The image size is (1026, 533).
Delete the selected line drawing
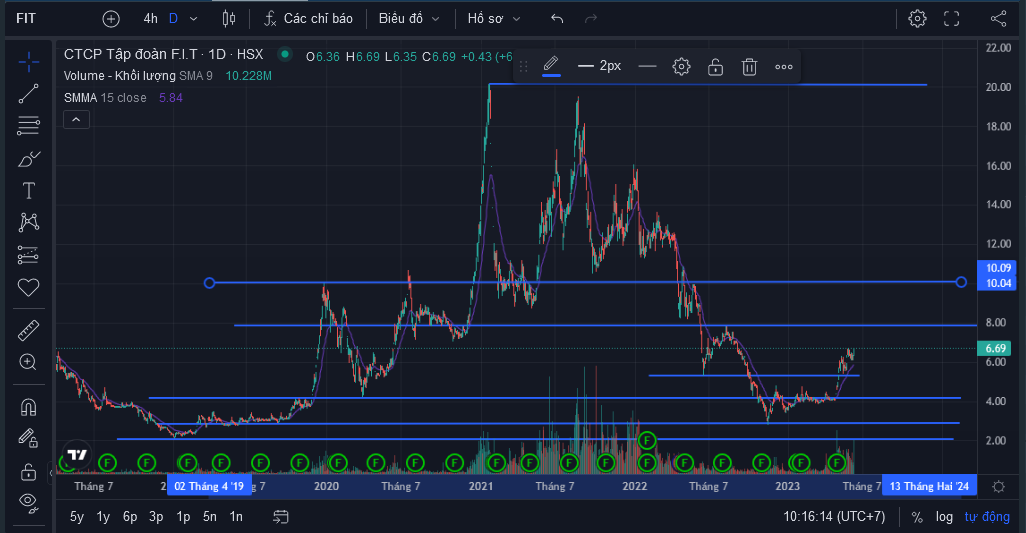point(749,66)
